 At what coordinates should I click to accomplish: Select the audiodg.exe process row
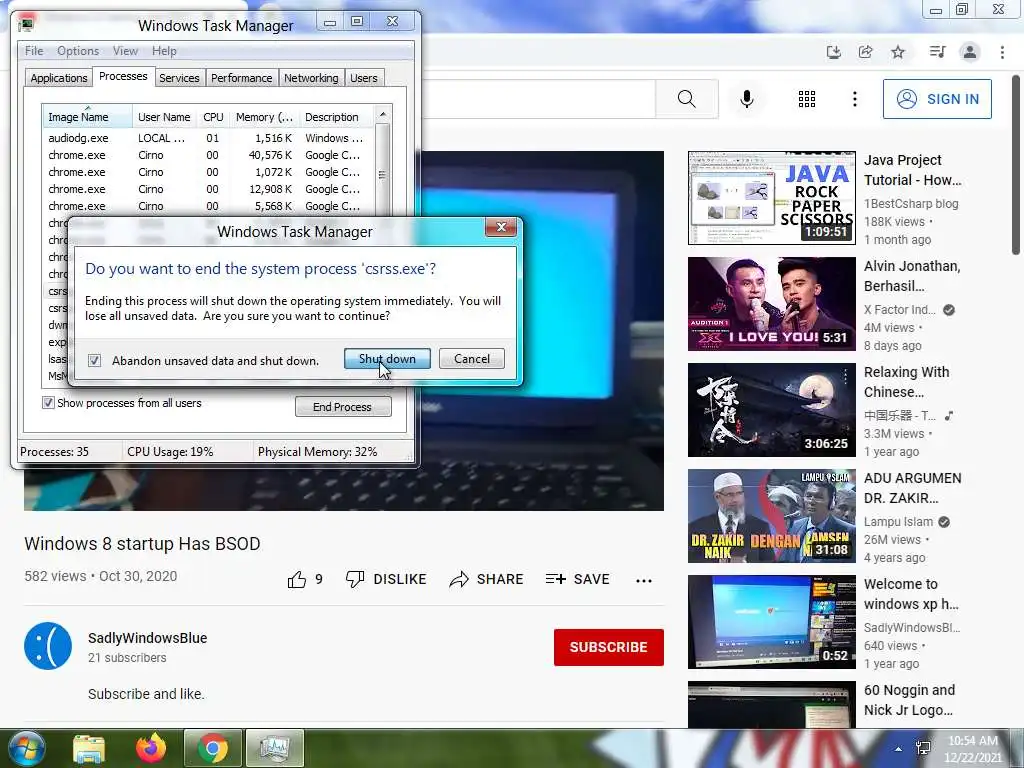[x=208, y=138]
